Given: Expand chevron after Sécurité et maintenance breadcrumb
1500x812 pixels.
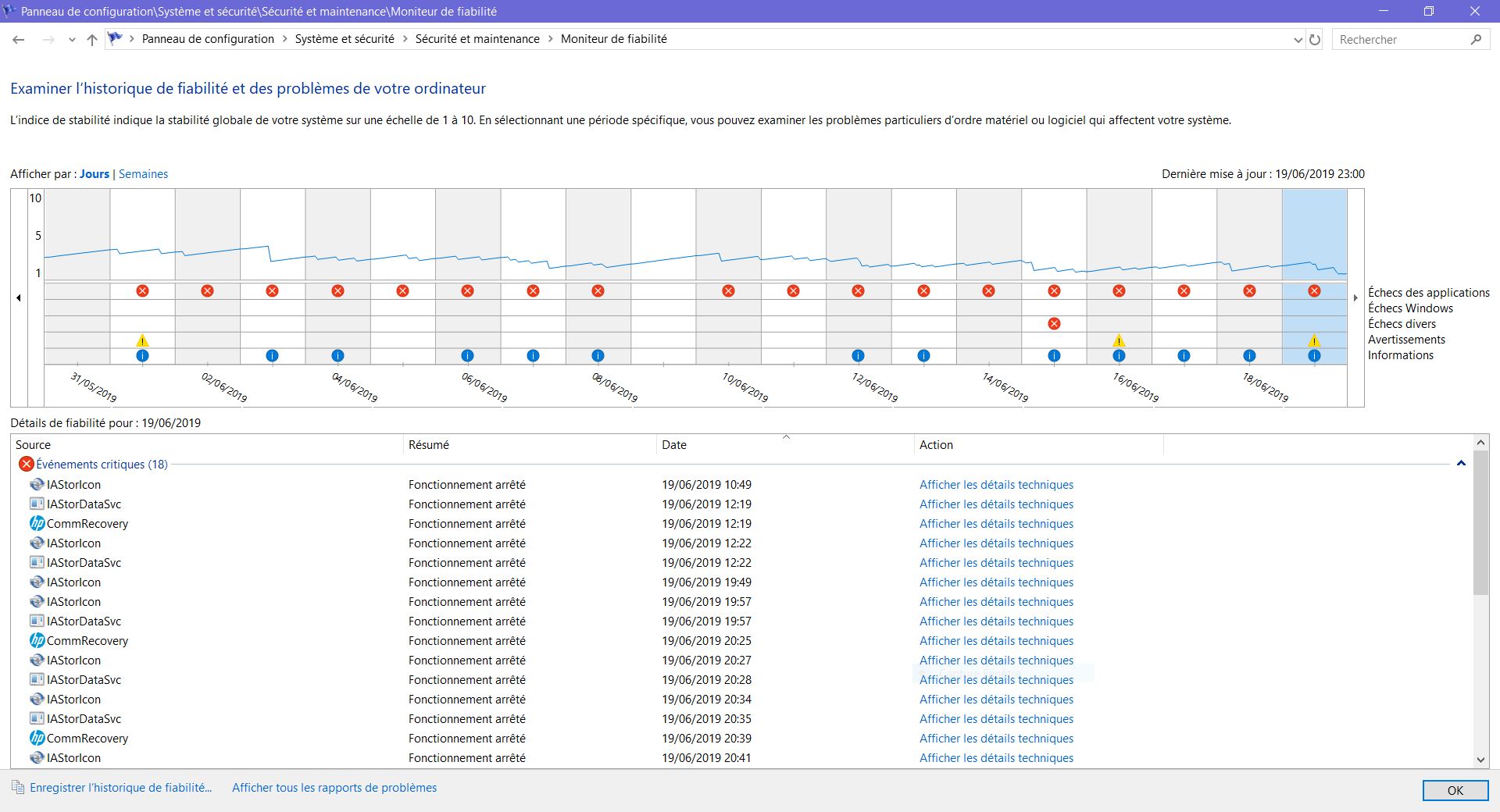Looking at the screenshot, I should pos(550,39).
